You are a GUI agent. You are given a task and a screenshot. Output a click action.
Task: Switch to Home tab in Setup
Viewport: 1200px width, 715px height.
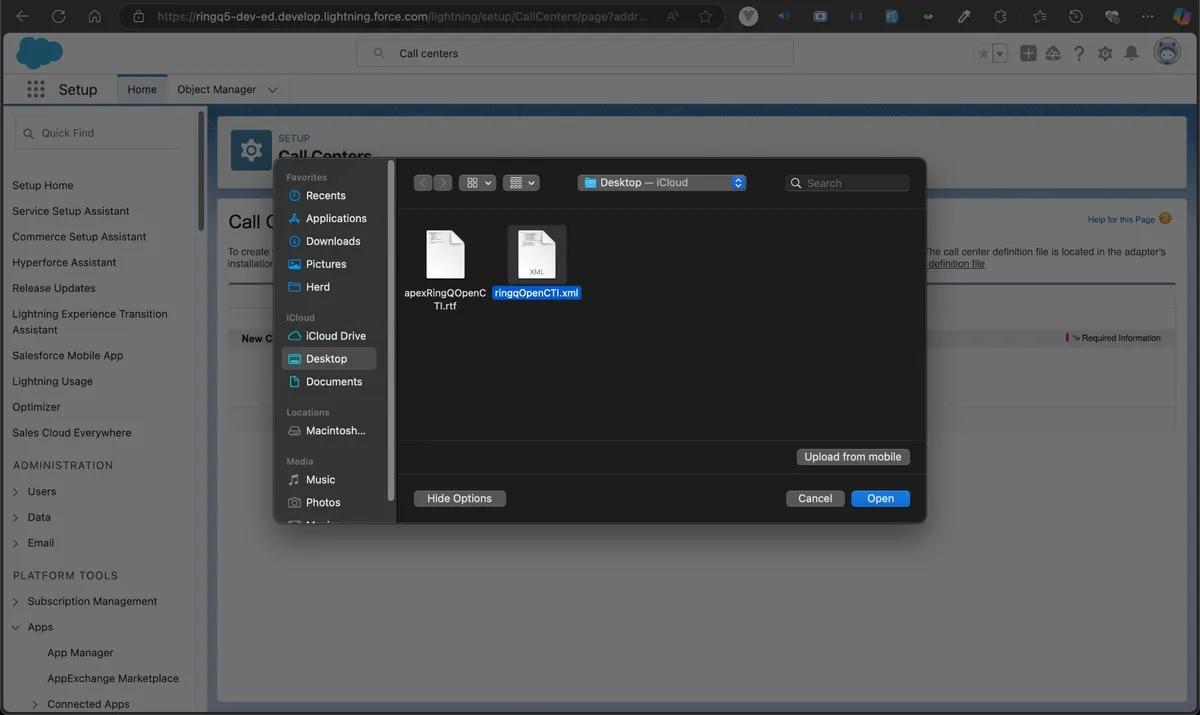[142, 89]
